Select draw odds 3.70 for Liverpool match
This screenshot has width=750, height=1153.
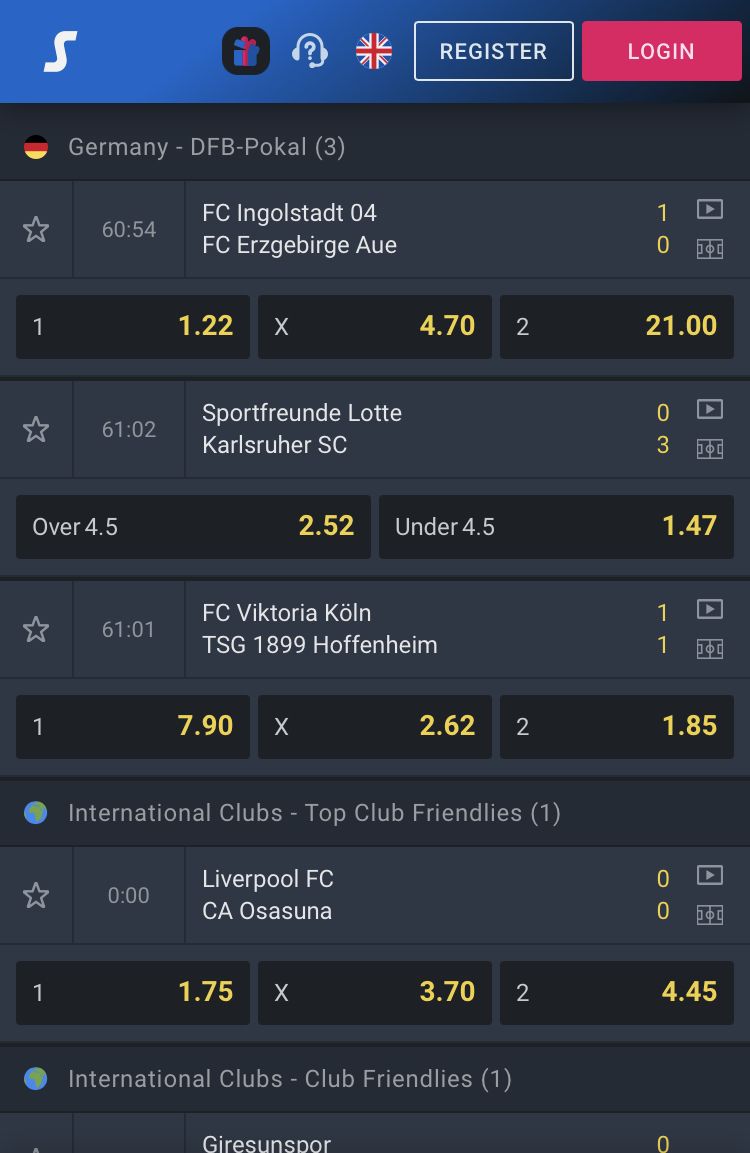click(x=375, y=993)
